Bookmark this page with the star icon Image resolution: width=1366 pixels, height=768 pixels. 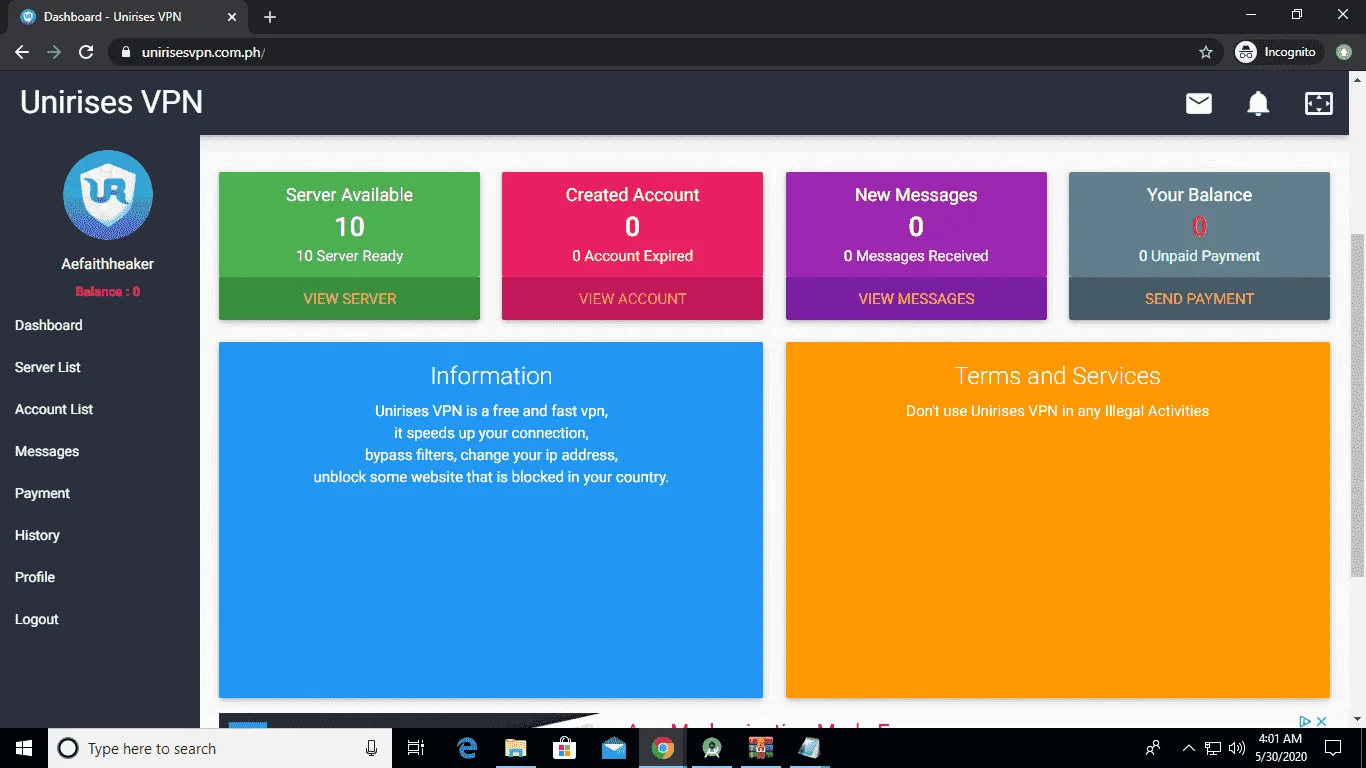[x=1206, y=52]
